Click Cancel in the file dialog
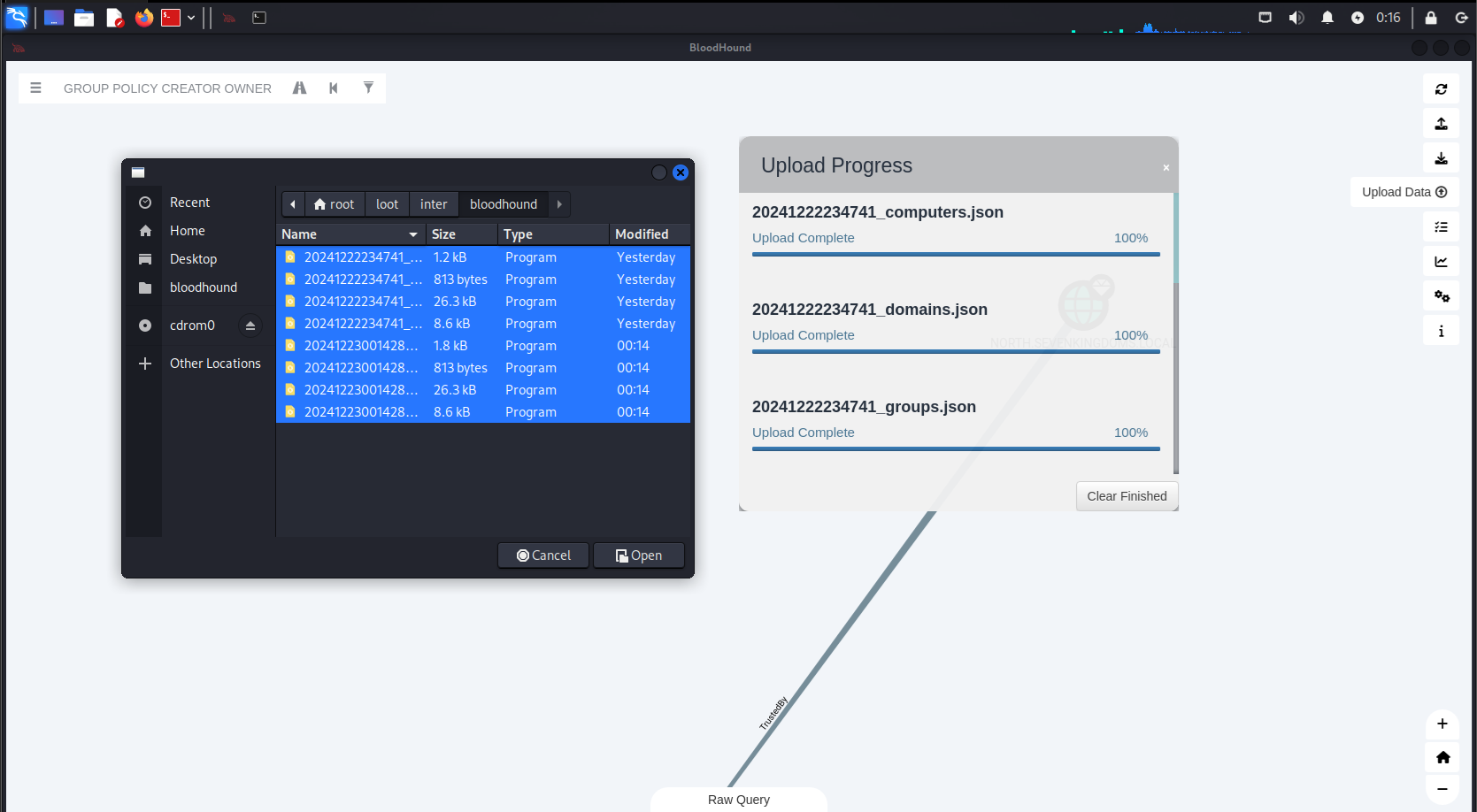 [x=543, y=555]
